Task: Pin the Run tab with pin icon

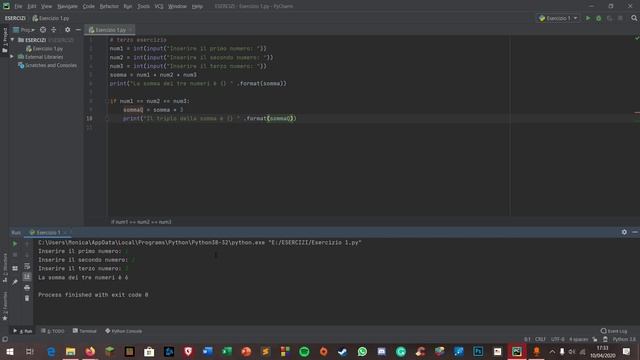Action: (x=15, y=282)
